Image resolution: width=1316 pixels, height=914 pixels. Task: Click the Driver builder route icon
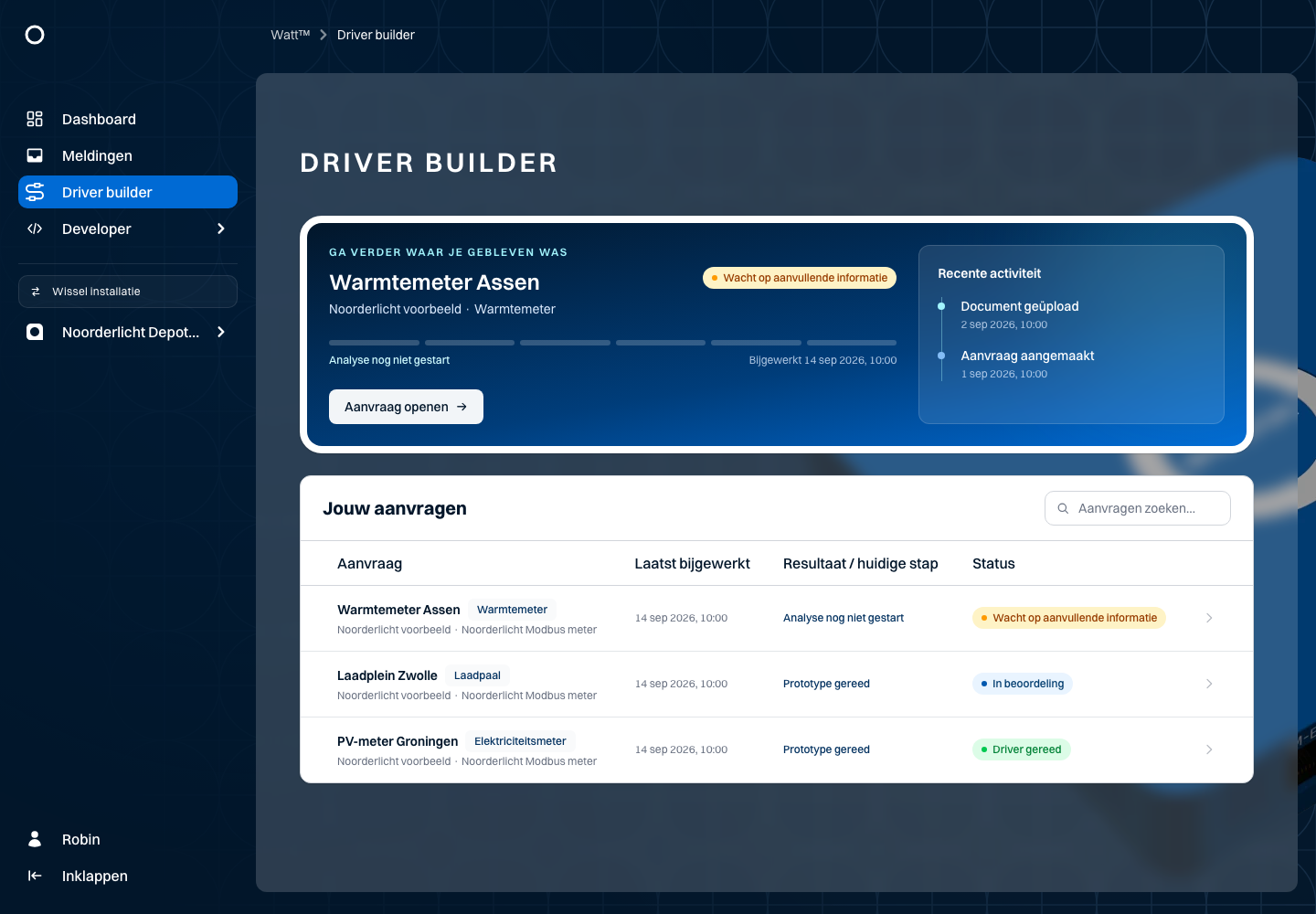(x=35, y=192)
